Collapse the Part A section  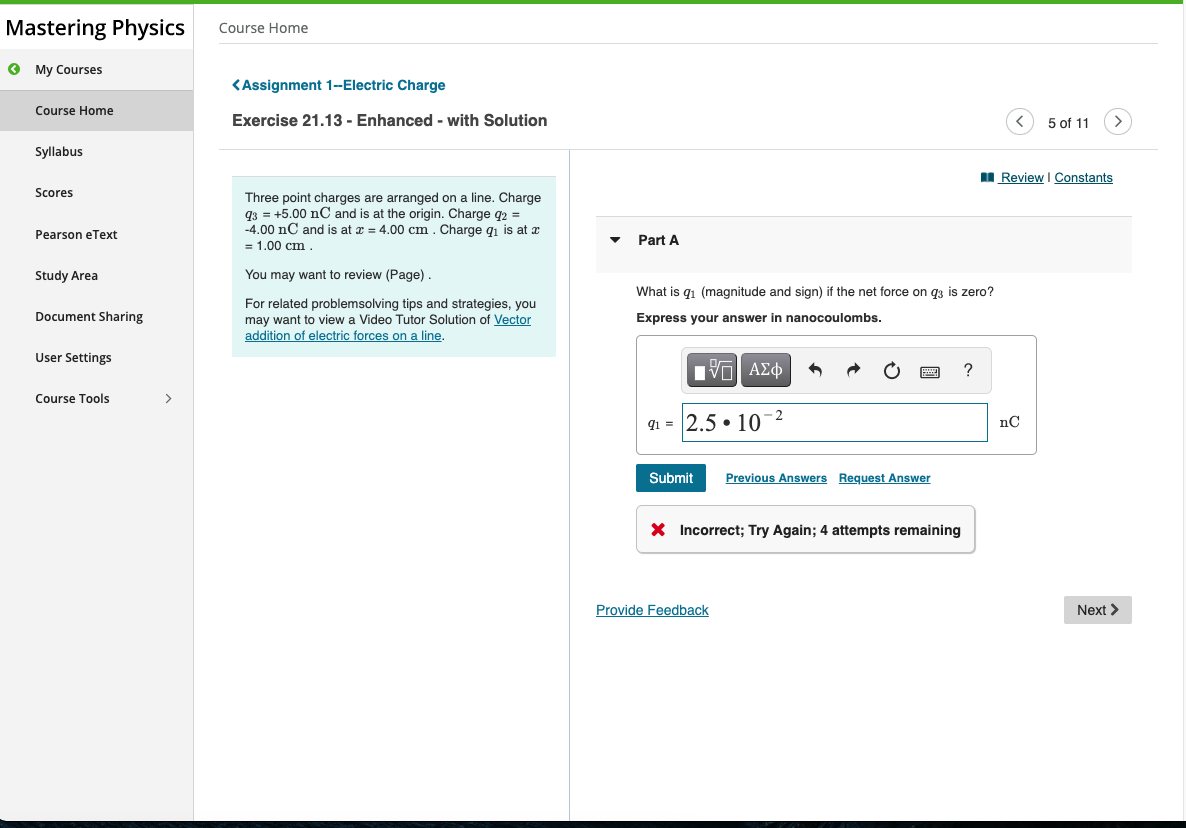[615, 240]
